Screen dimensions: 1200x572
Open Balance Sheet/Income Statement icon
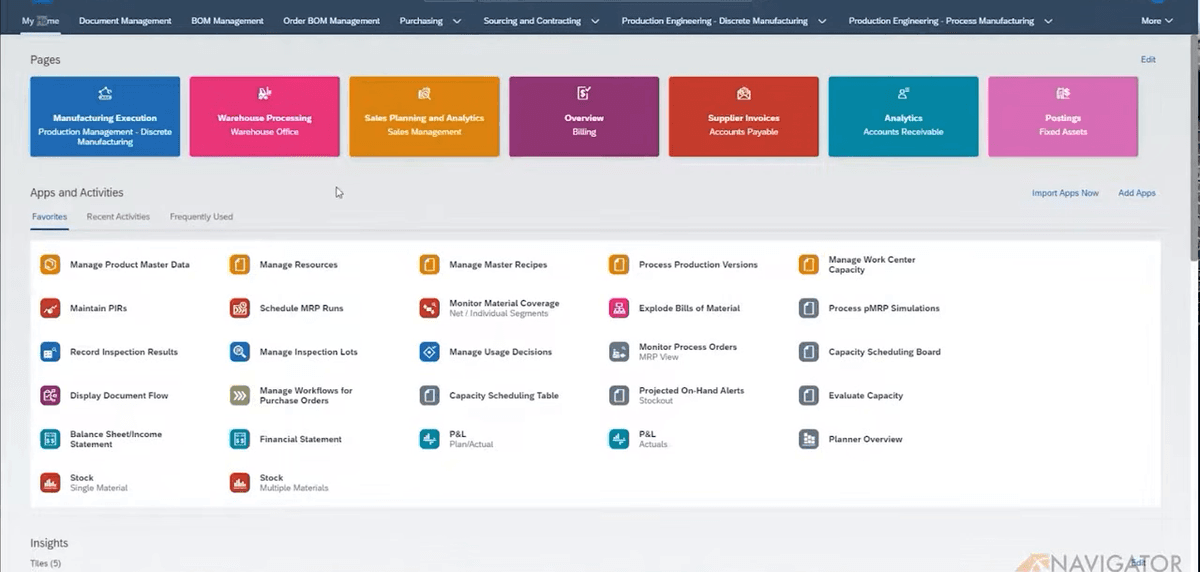(x=50, y=439)
